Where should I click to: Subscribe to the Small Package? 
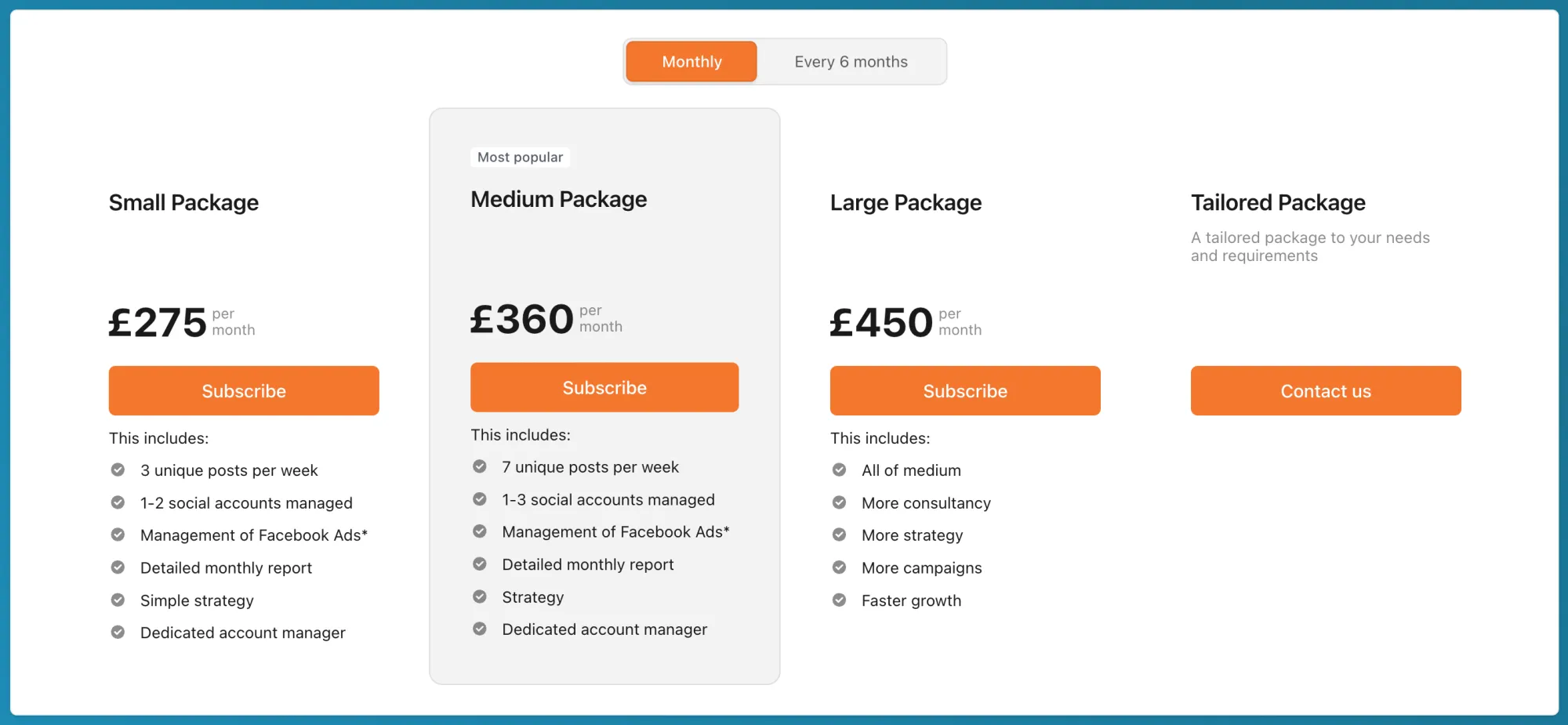tap(244, 390)
